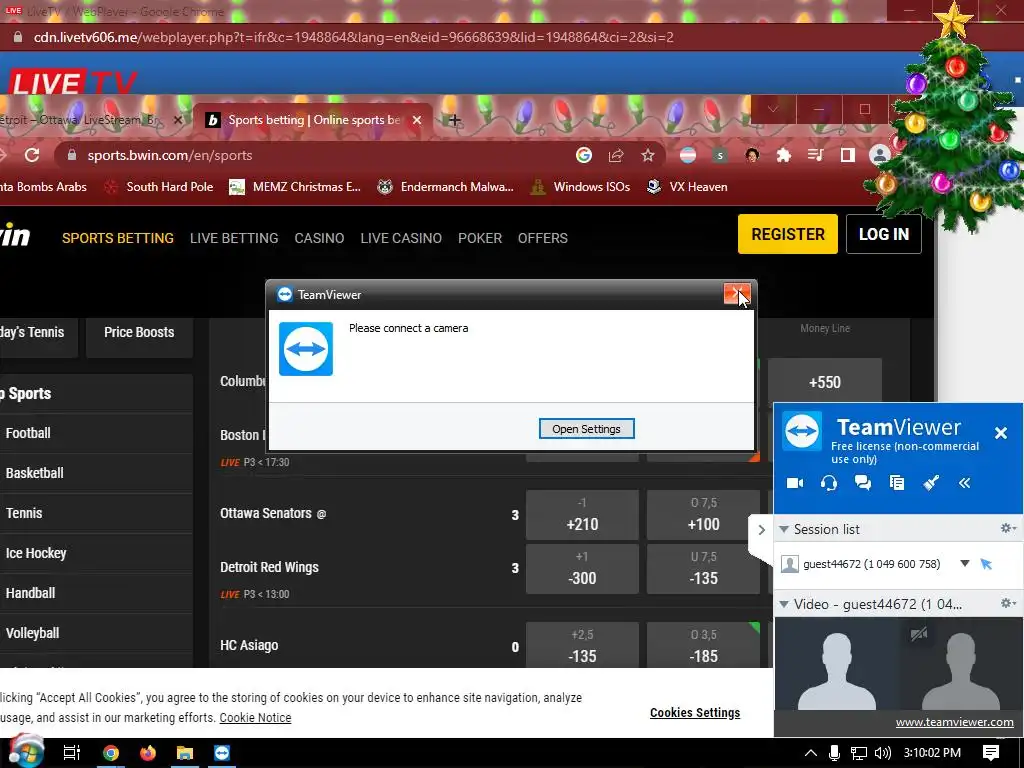
Task: Select Price Boosts tab
Action: [139, 332]
